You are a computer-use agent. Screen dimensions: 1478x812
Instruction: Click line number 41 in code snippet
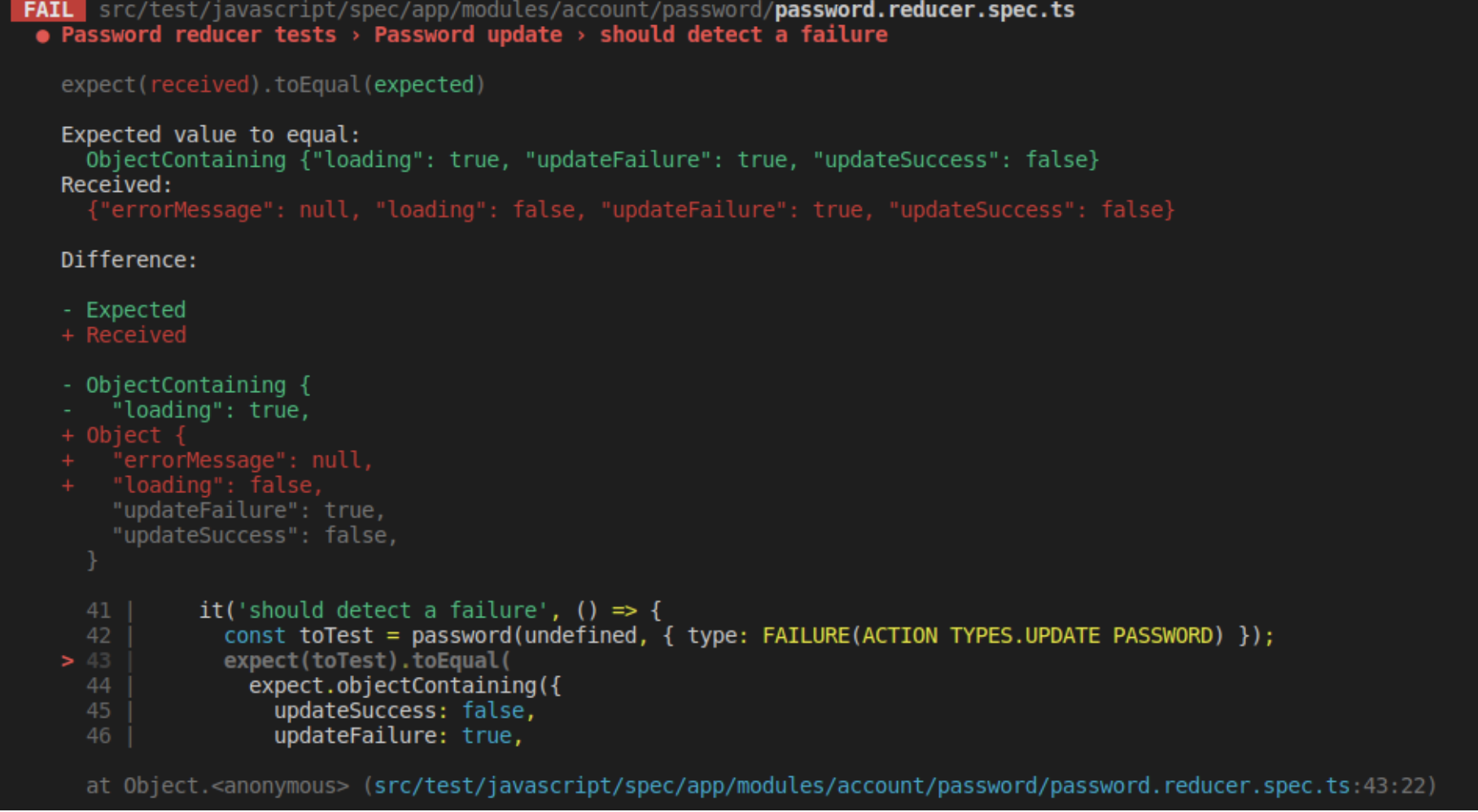click(97, 610)
